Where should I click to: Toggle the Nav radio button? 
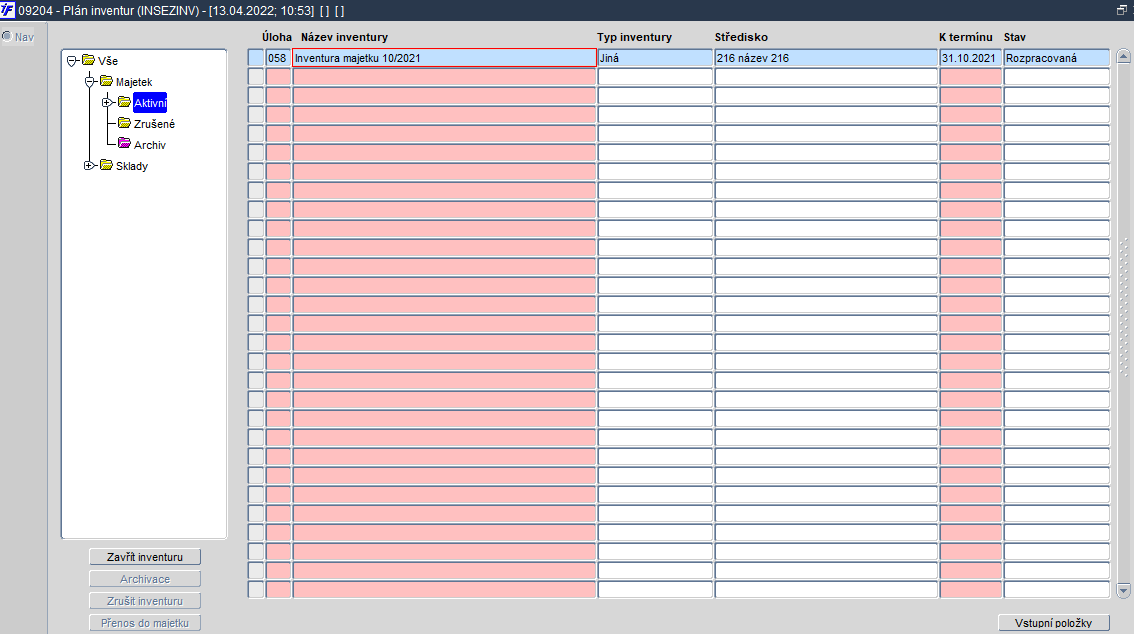pos(7,36)
